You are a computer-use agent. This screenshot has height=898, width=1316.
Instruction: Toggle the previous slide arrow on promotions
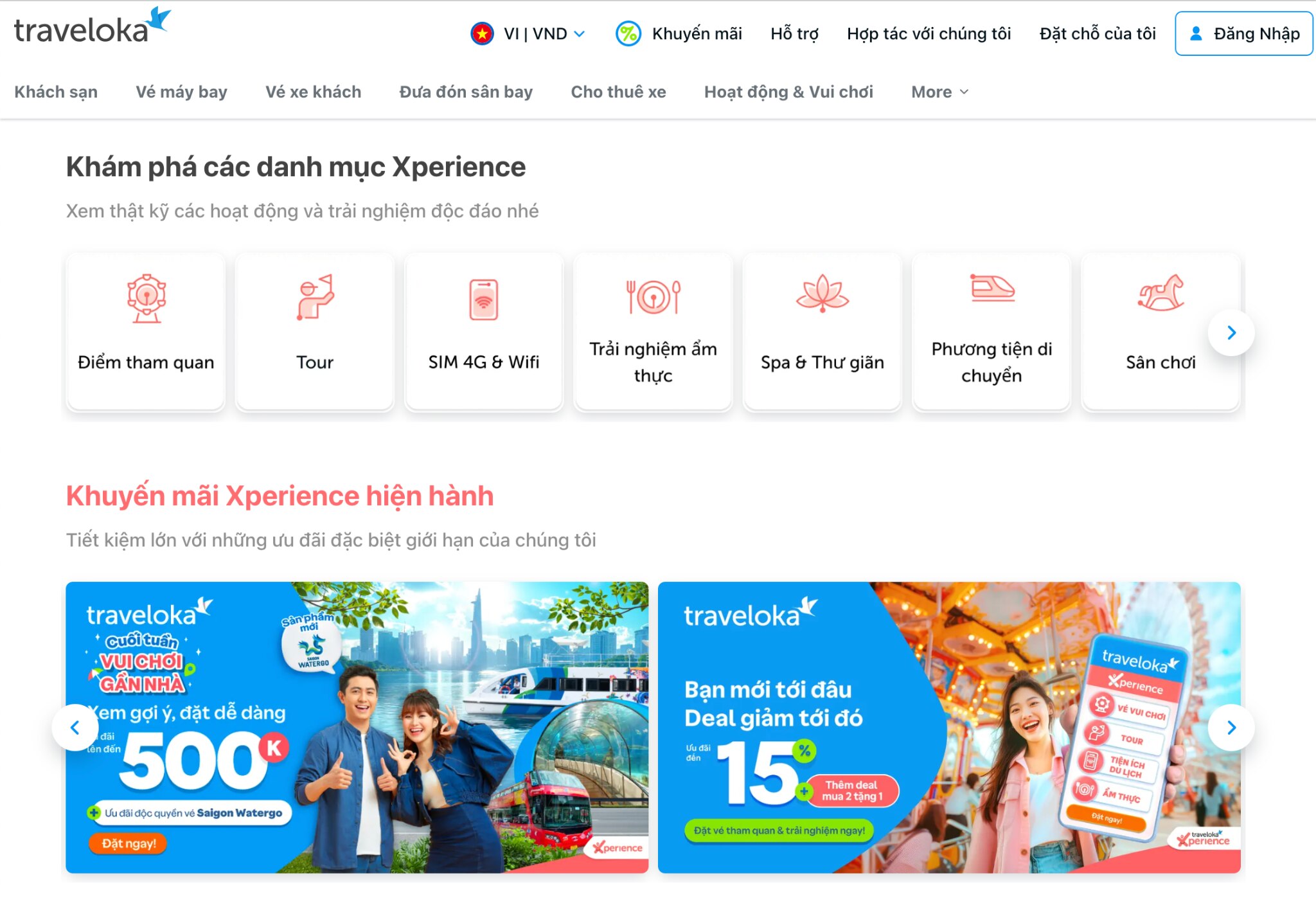(79, 727)
